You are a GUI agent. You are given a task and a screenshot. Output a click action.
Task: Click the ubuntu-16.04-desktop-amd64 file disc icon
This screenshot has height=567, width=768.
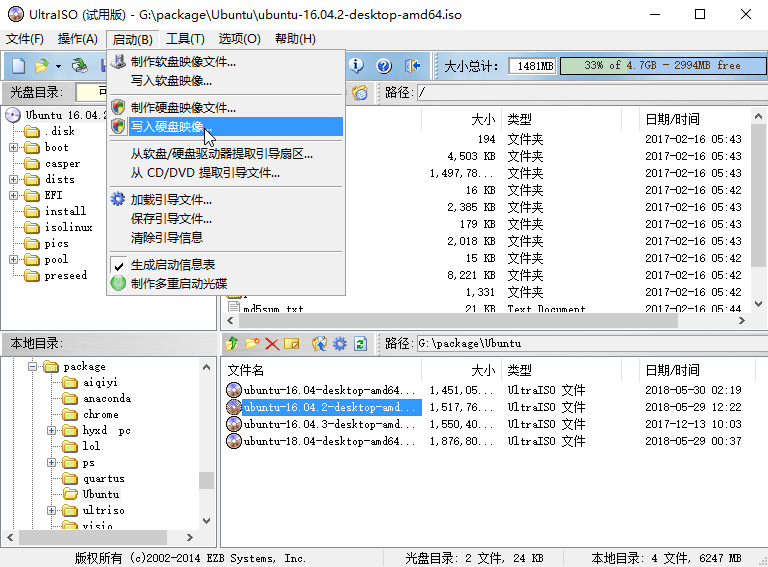234,390
